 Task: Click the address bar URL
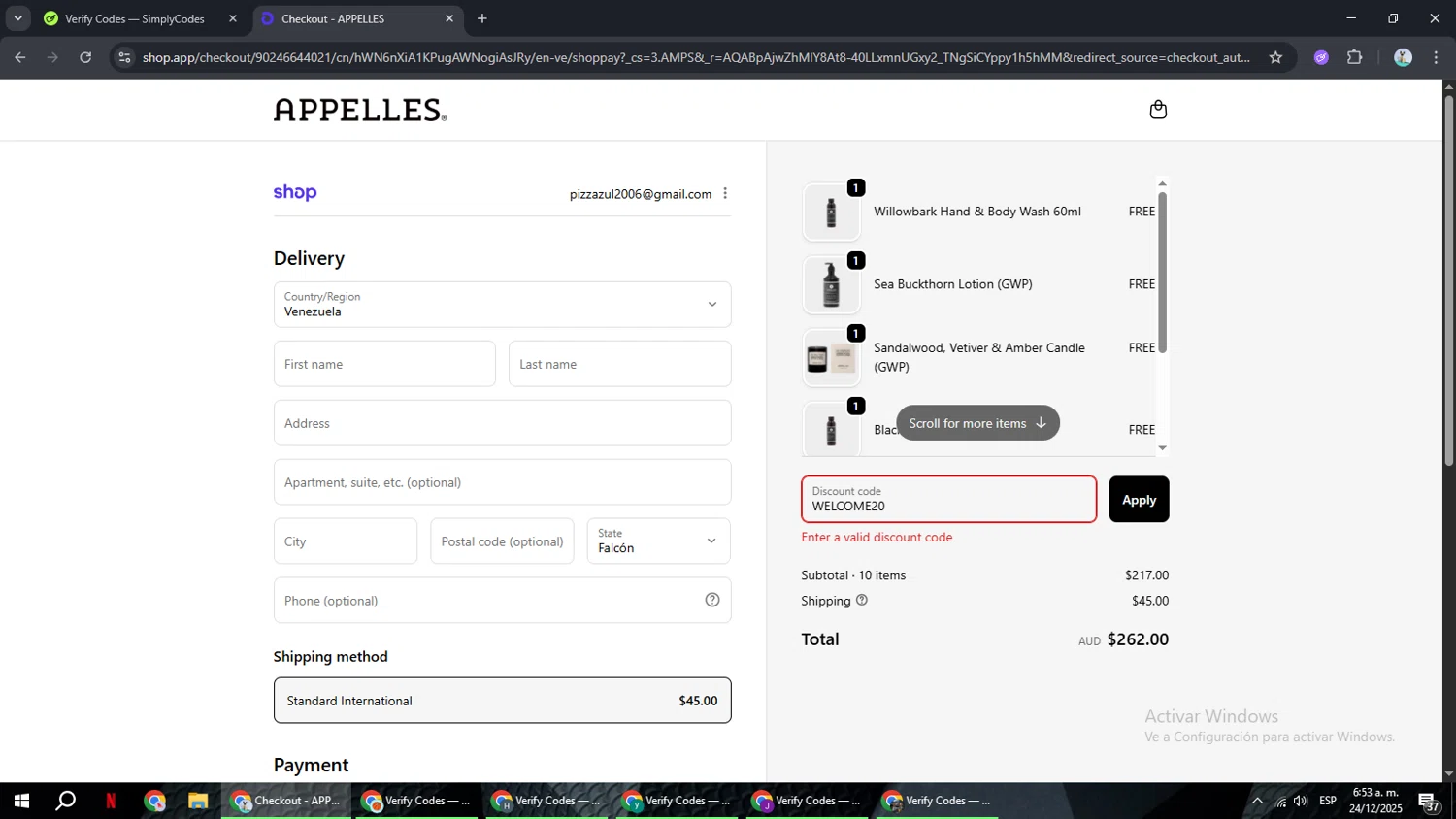point(696,57)
